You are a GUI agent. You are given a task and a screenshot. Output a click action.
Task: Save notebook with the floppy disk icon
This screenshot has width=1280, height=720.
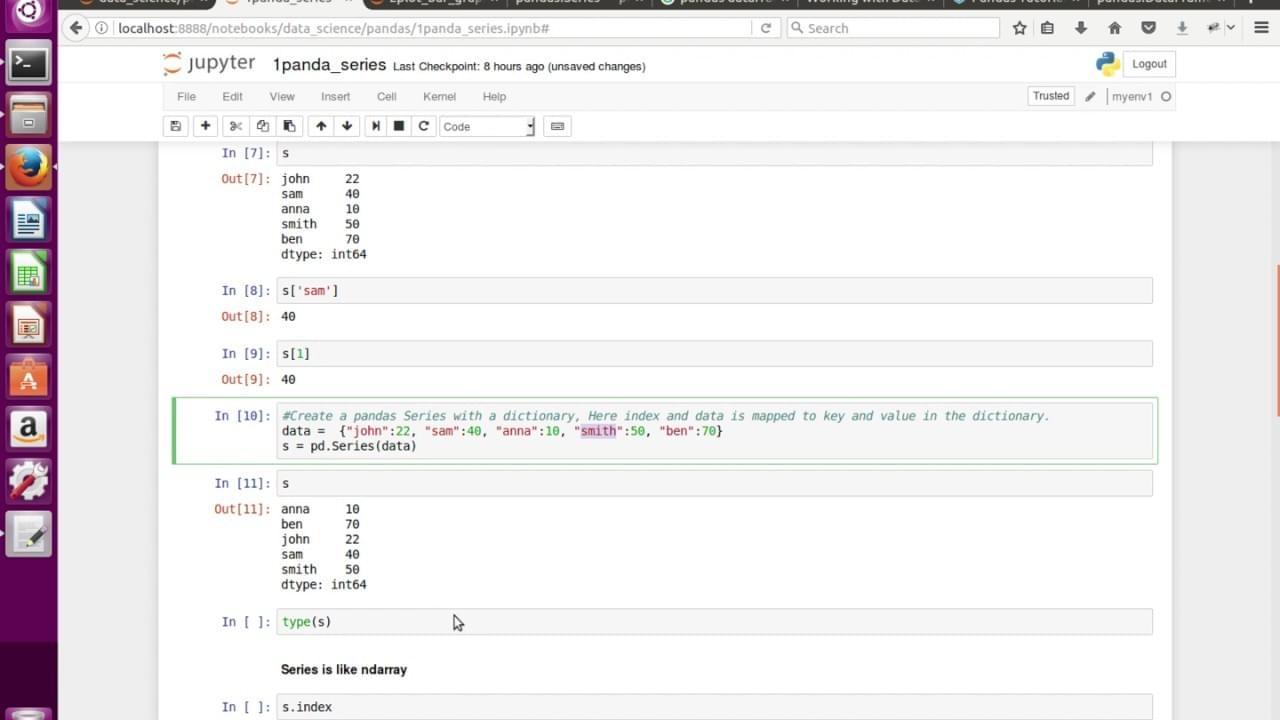(176, 126)
